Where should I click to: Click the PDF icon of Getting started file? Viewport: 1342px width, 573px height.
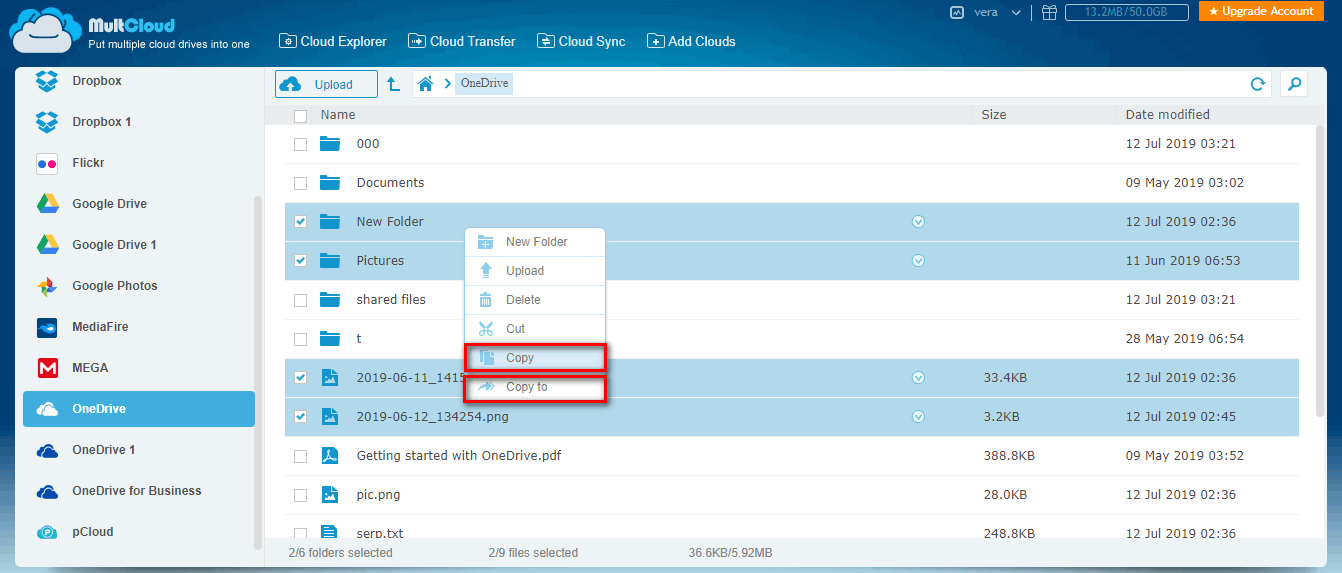tap(330, 455)
